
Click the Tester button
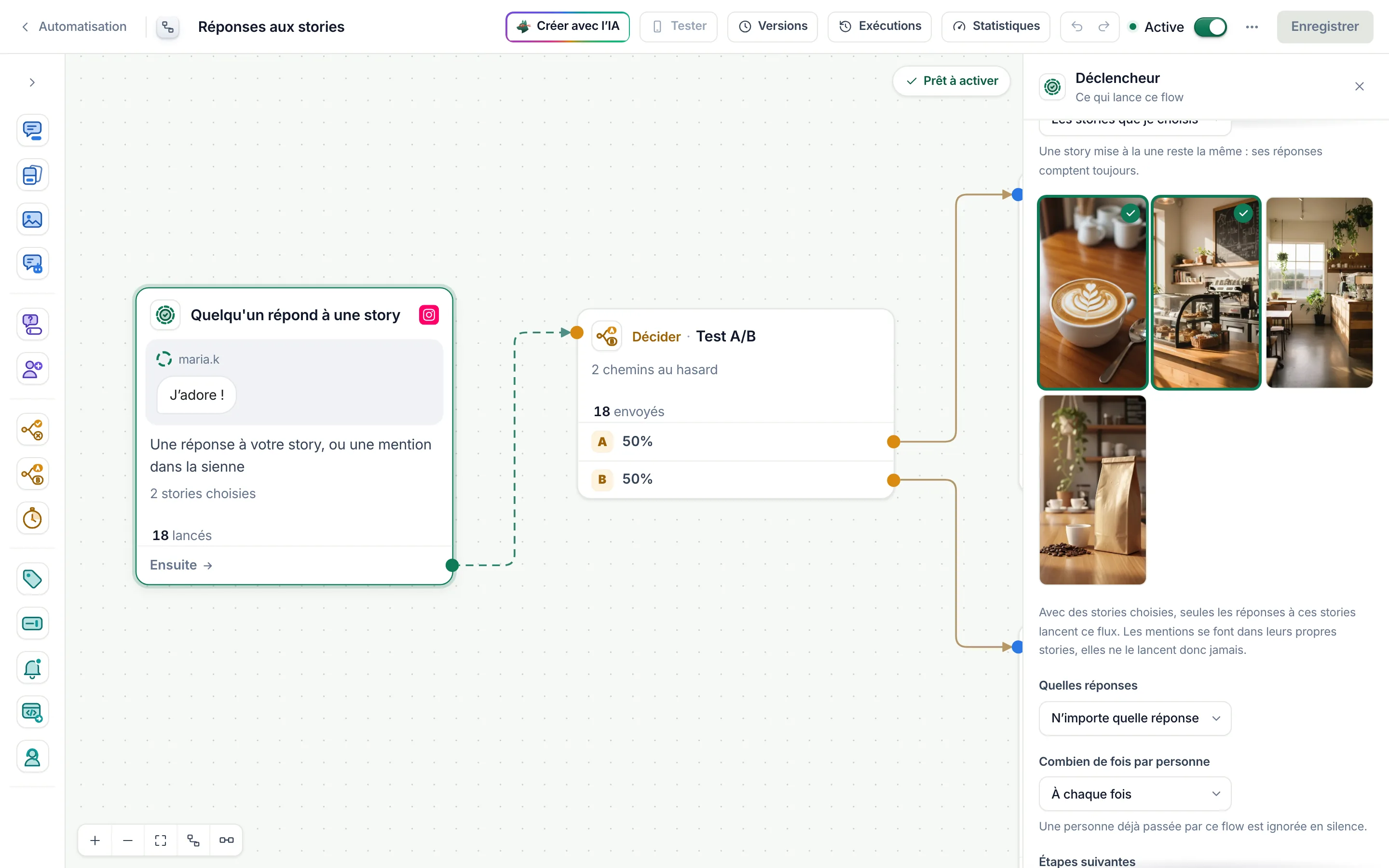pyautogui.click(x=679, y=27)
